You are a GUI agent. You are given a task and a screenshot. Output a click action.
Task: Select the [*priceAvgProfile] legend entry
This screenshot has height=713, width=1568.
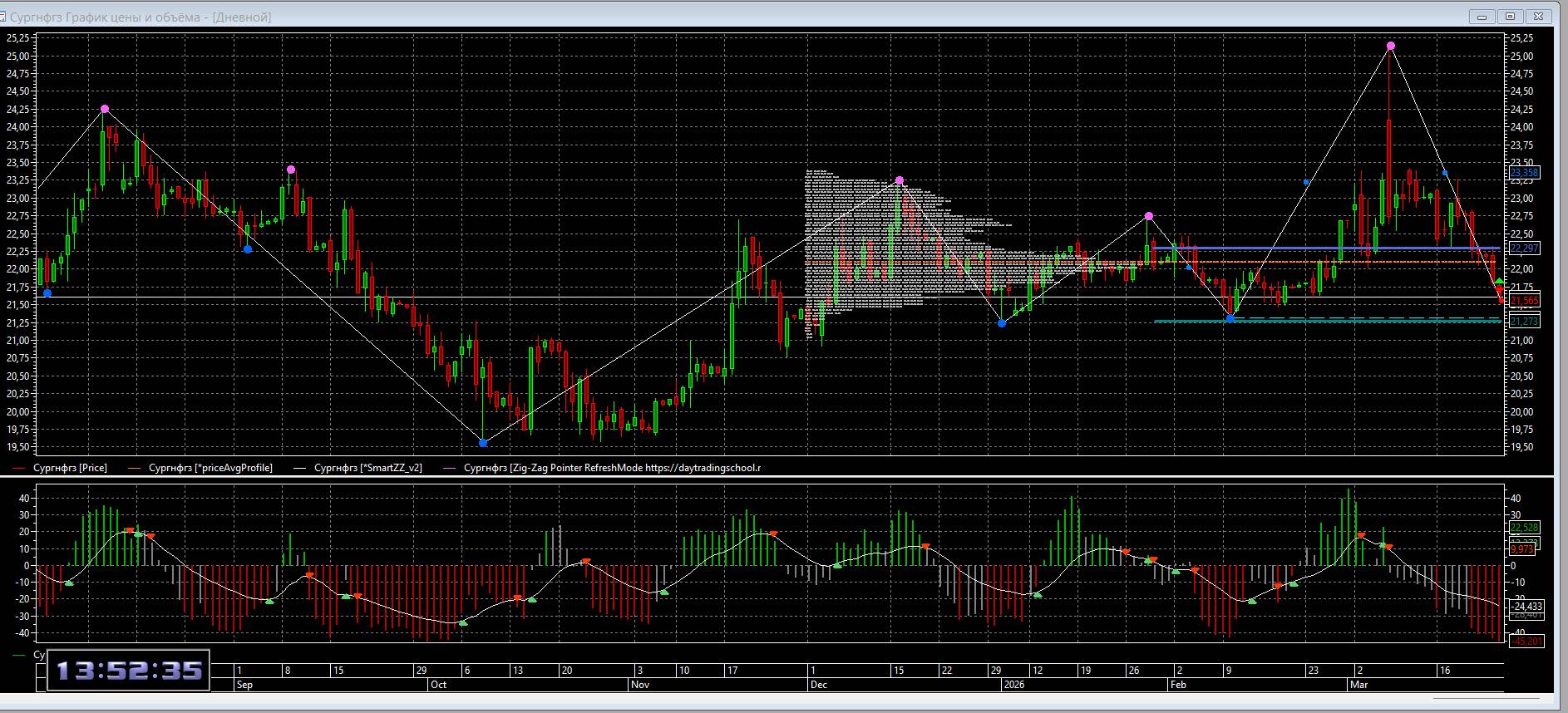point(210,468)
